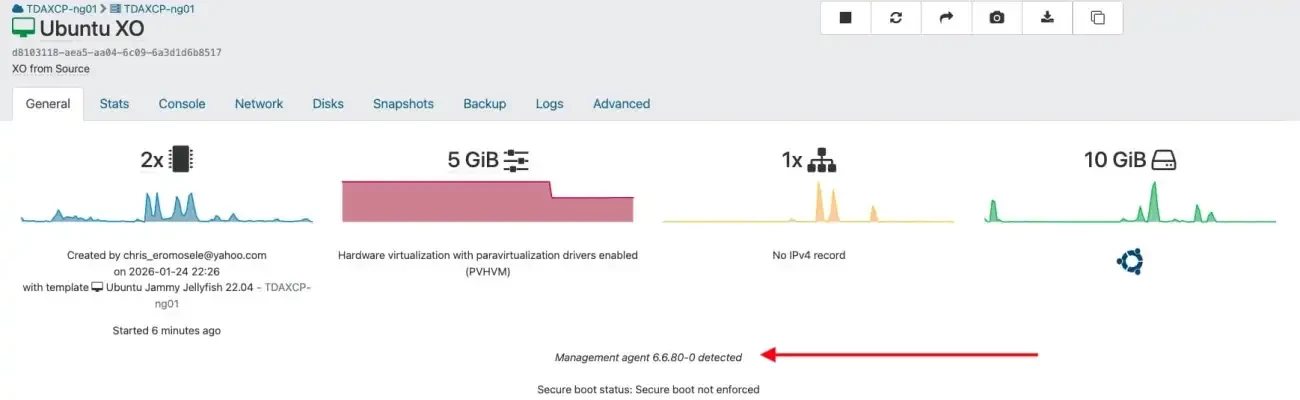Switch to the Logs tab
1300x400 pixels.
pyautogui.click(x=549, y=103)
